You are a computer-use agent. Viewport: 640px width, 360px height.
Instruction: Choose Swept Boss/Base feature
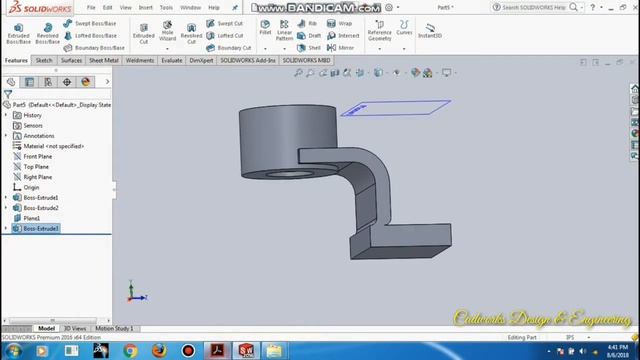(90, 24)
